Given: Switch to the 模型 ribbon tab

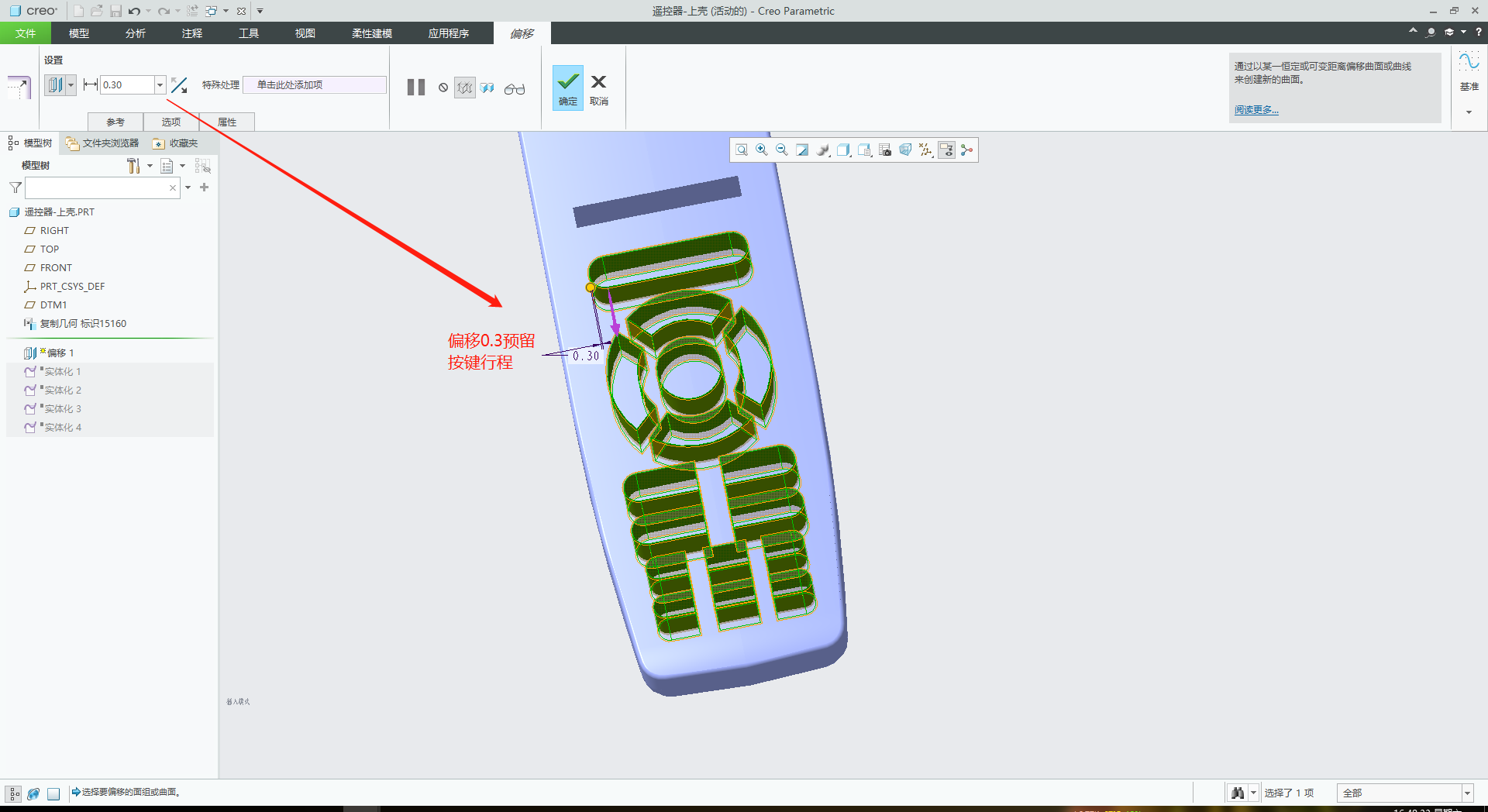Looking at the screenshot, I should [79, 33].
